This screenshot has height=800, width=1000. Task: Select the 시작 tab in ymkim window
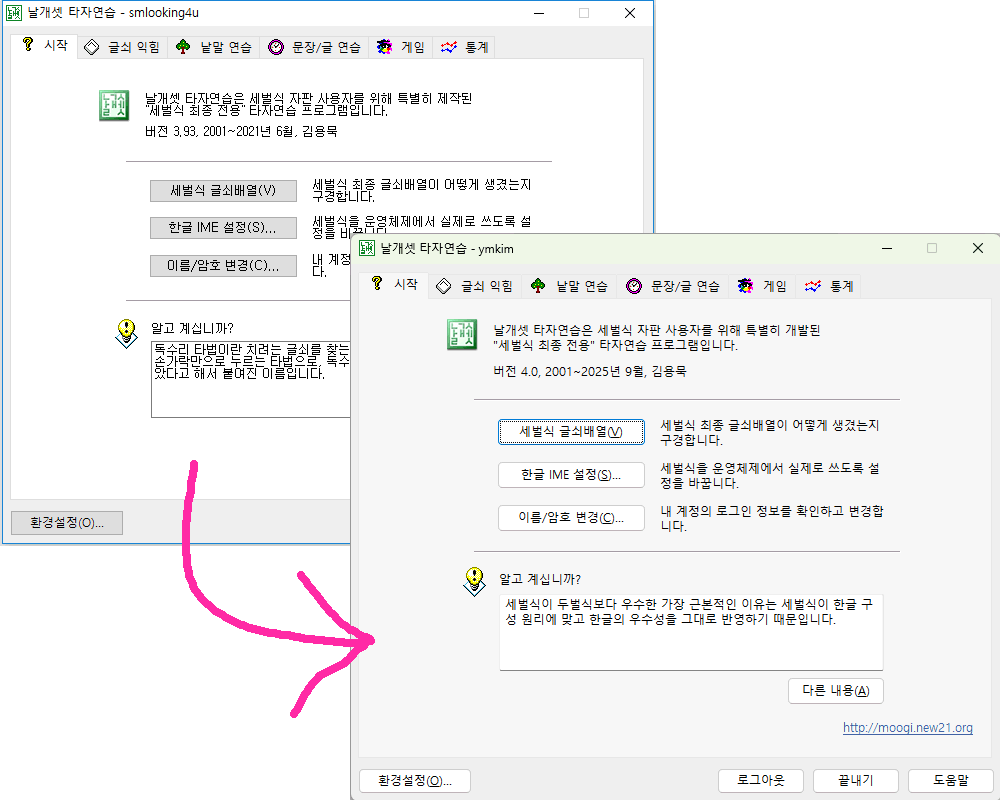pos(393,285)
